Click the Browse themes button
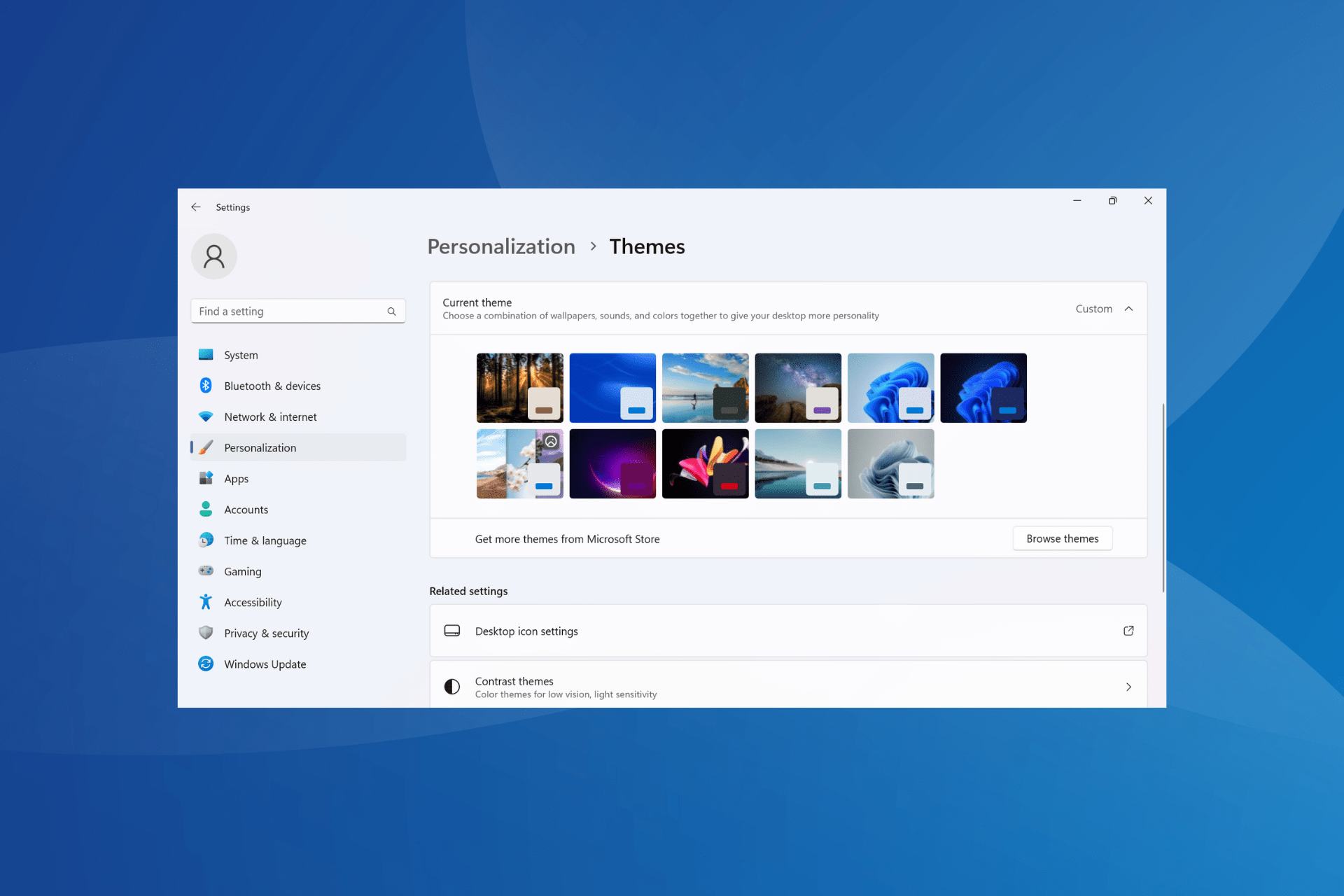The height and width of the screenshot is (896, 1344). [1062, 538]
